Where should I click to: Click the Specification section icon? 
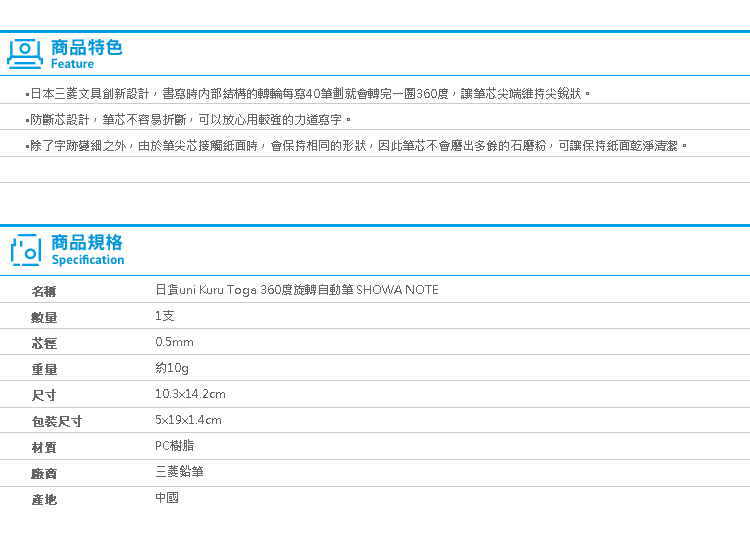coord(25,250)
